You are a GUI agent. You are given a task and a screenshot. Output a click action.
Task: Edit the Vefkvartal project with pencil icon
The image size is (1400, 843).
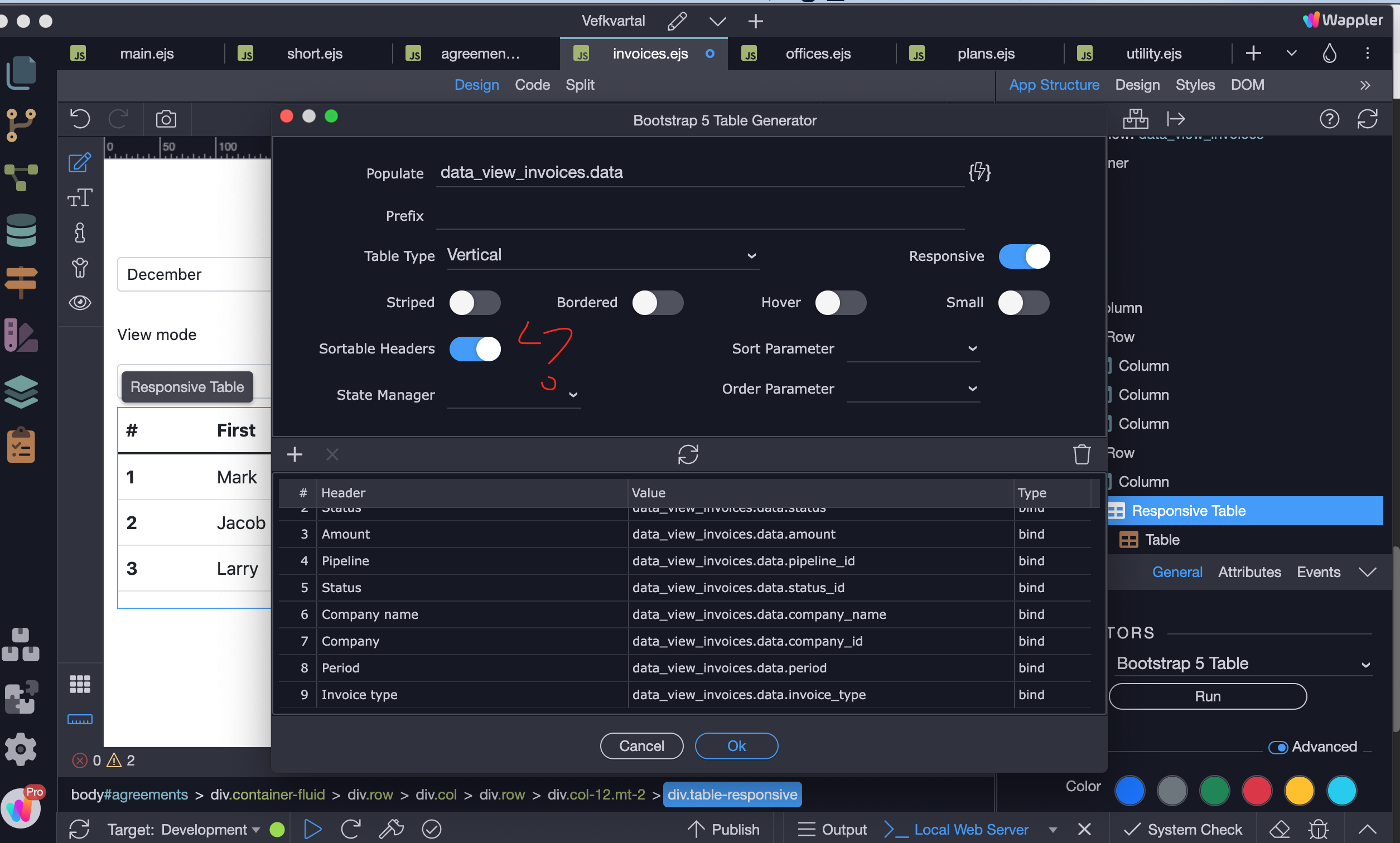[677, 22]
